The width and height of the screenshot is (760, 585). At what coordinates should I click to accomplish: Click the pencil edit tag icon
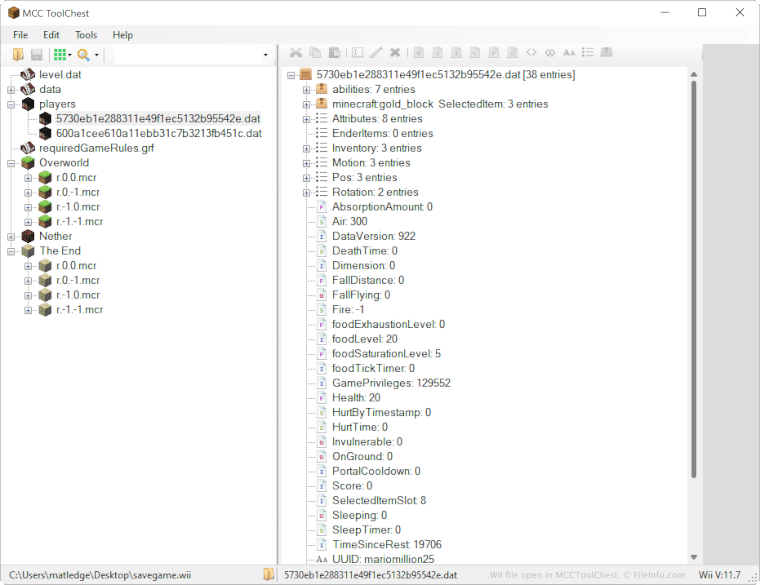point(376,52)
